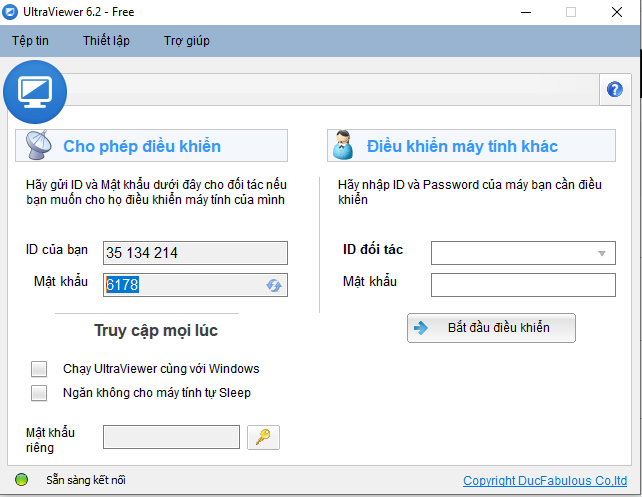
Task: Click the Truy cập mọi lúc heading
Action: [156, 330]
